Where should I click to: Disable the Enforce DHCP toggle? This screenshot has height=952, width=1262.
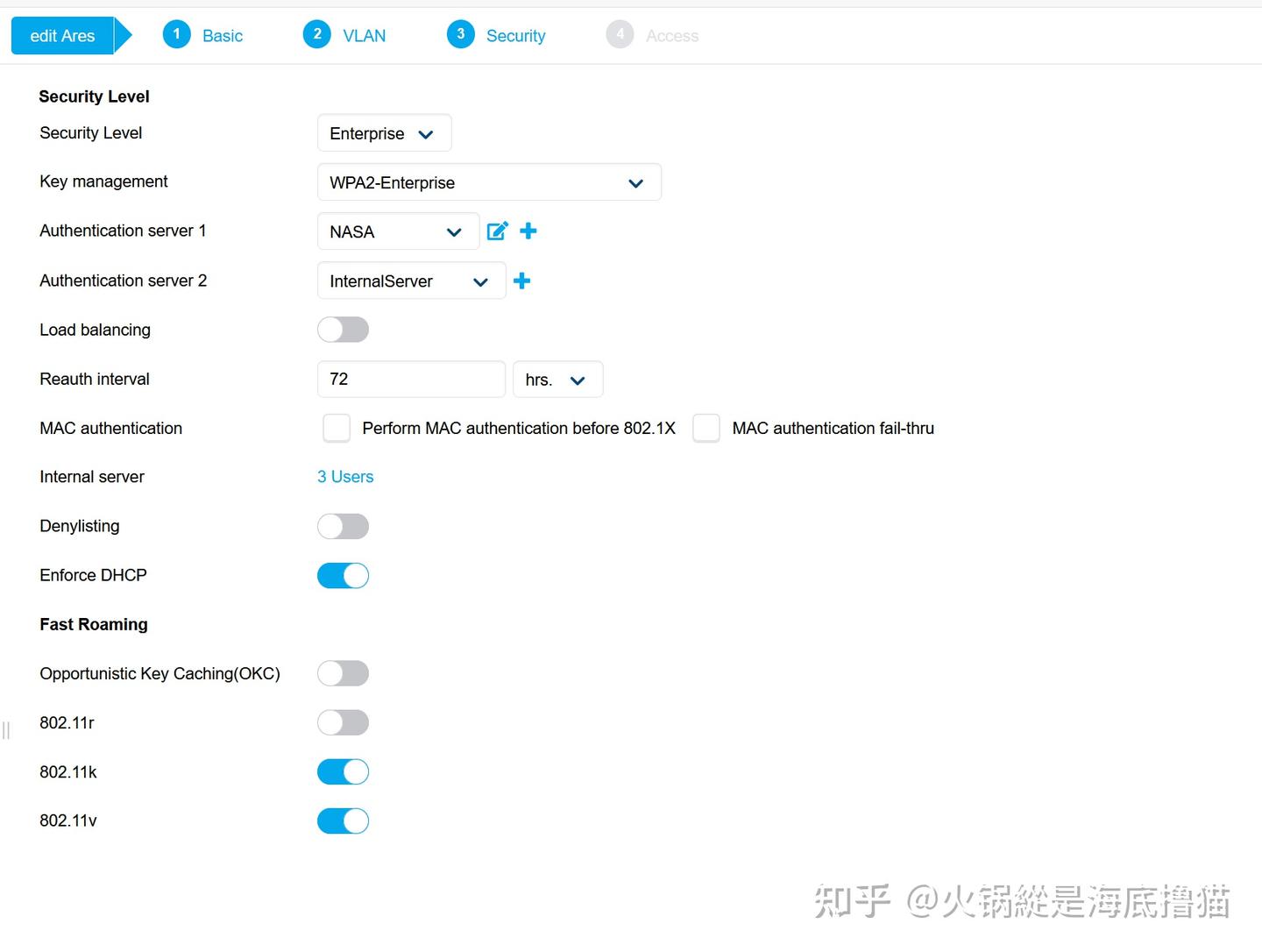pyautogui.click(x=343, y=575)
